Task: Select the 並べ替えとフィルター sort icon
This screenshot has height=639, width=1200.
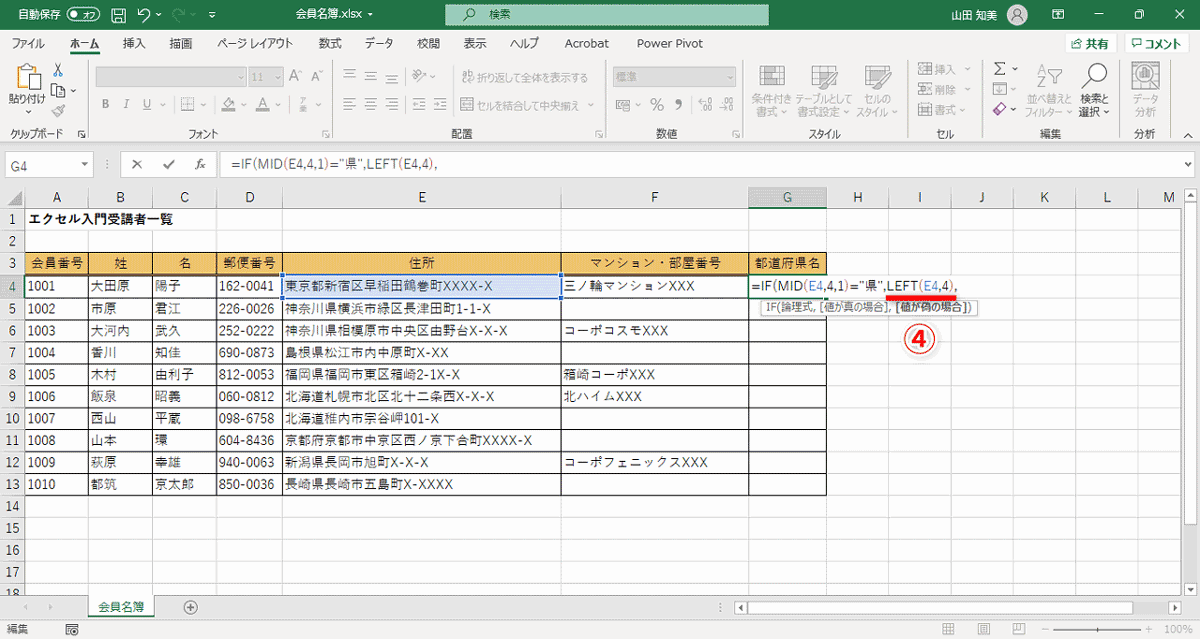Action: click(x=1048, y=88)
